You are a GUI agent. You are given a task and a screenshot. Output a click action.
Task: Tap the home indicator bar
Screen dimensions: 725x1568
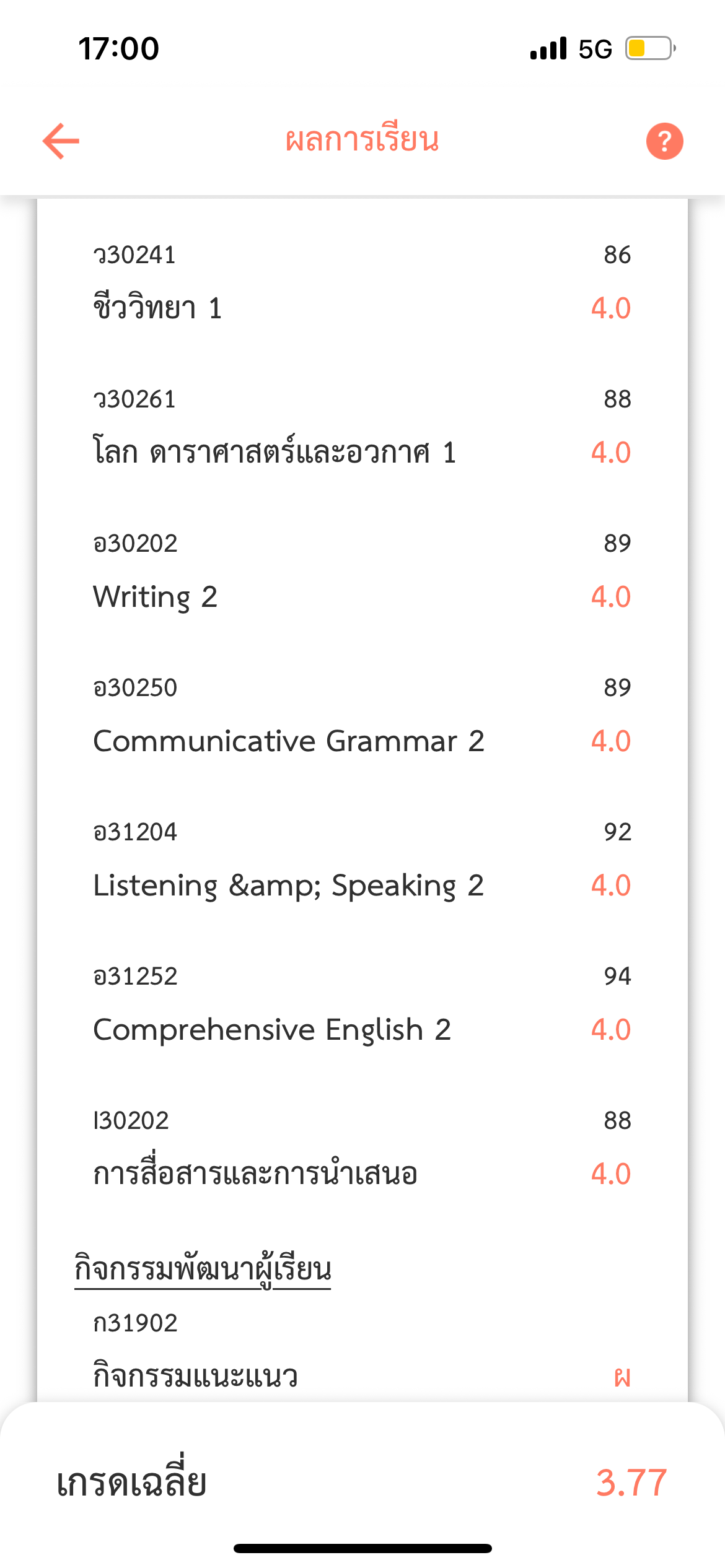click(x=362, y=1548)
